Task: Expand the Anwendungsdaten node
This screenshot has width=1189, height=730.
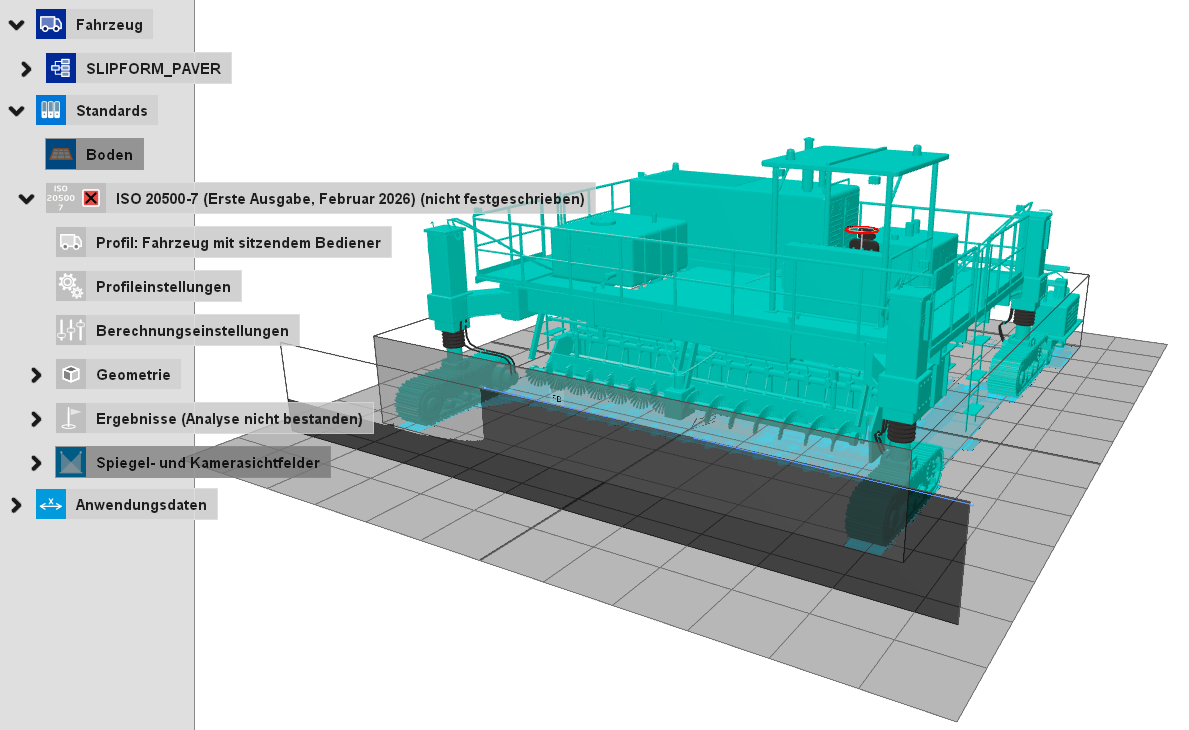Action: [x=16, y=506]
